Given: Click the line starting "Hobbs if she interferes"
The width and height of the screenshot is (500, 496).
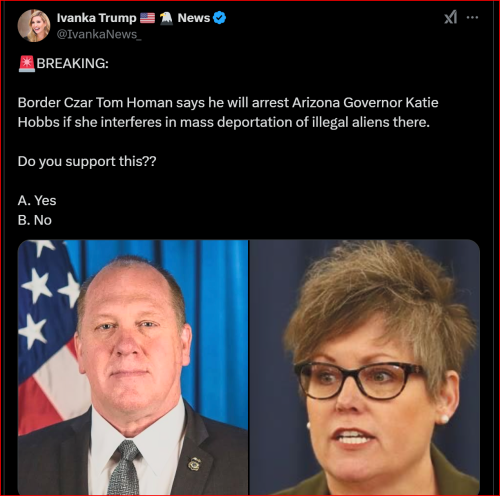Looking at the screenshot, I should [224, 122].
